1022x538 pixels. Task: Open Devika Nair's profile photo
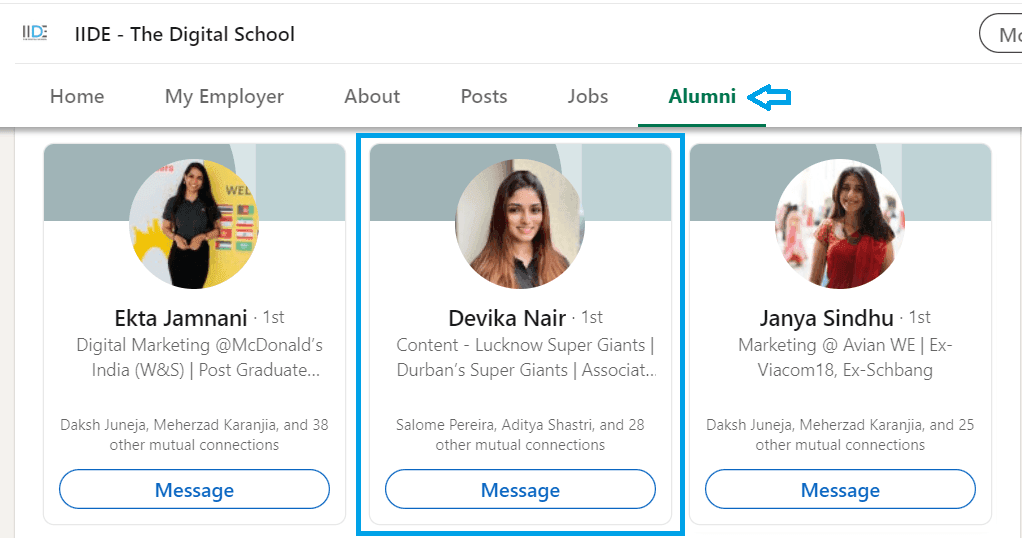pyautogui.click(x=520, y=224)
